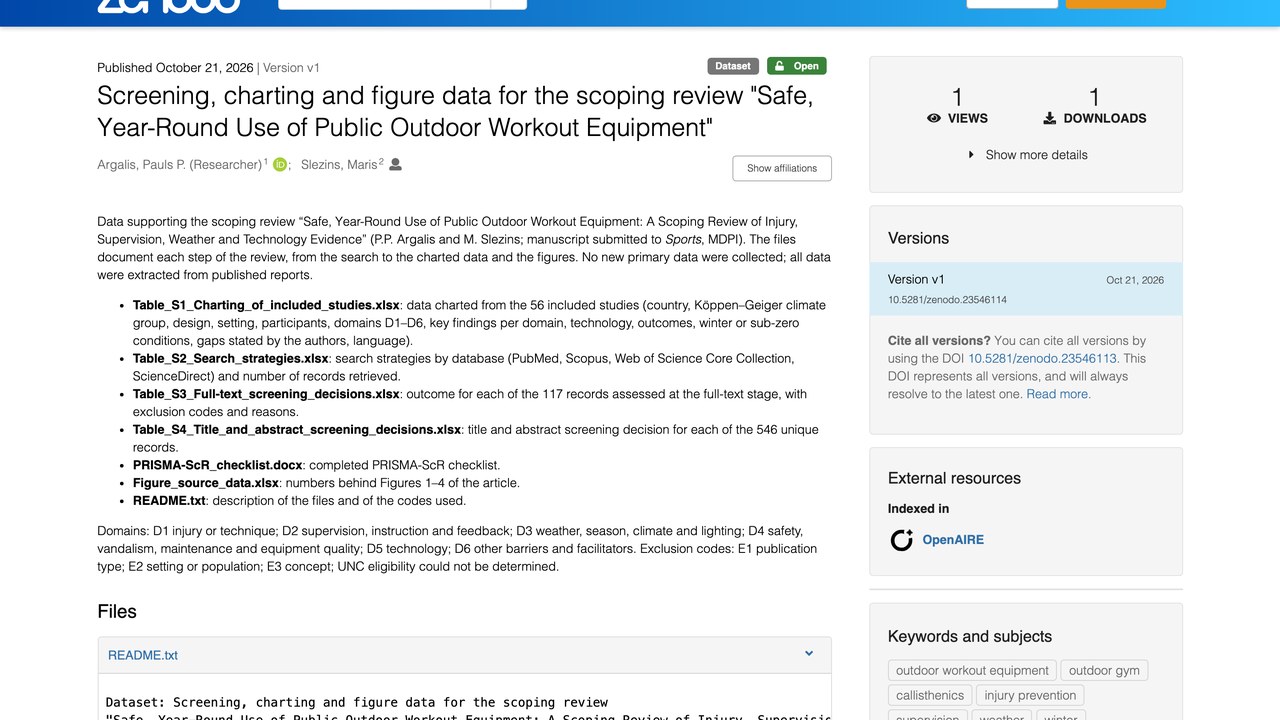Click the person icon beside Slezins, Maris
This screenshot has height=720, width=1280.
pyautogui.click(x=395, y=164)
